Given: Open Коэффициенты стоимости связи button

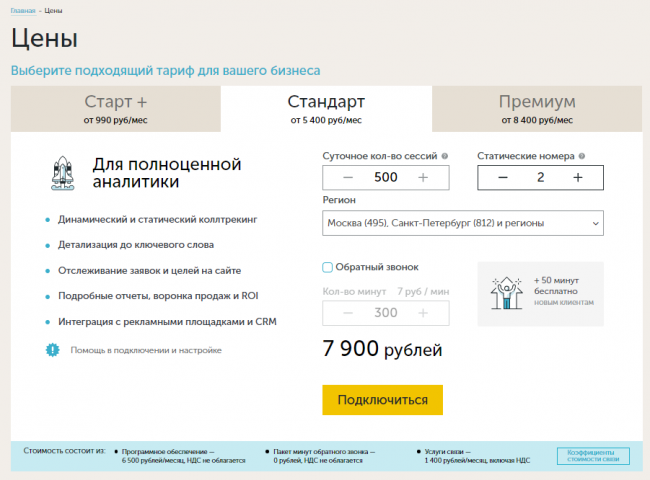Looking at the screenshot, I should pos(593,456).
